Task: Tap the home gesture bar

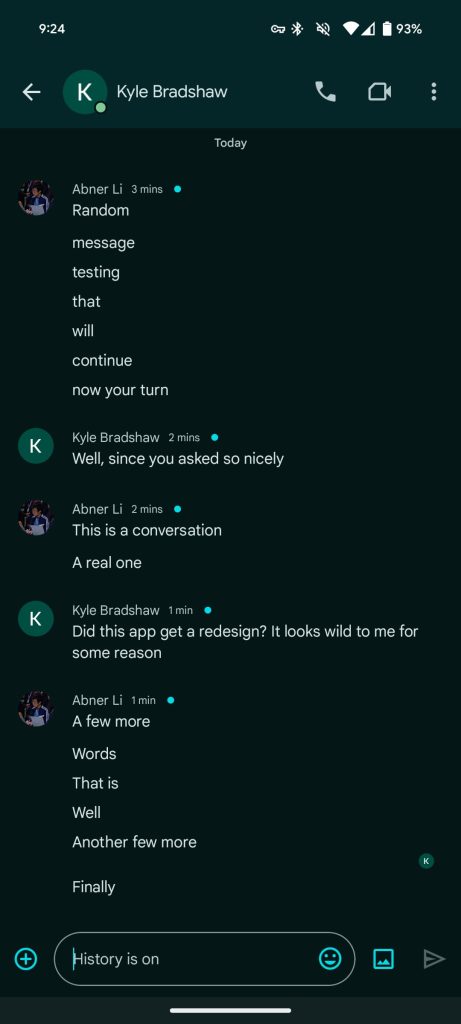Action: point(230,1010)
